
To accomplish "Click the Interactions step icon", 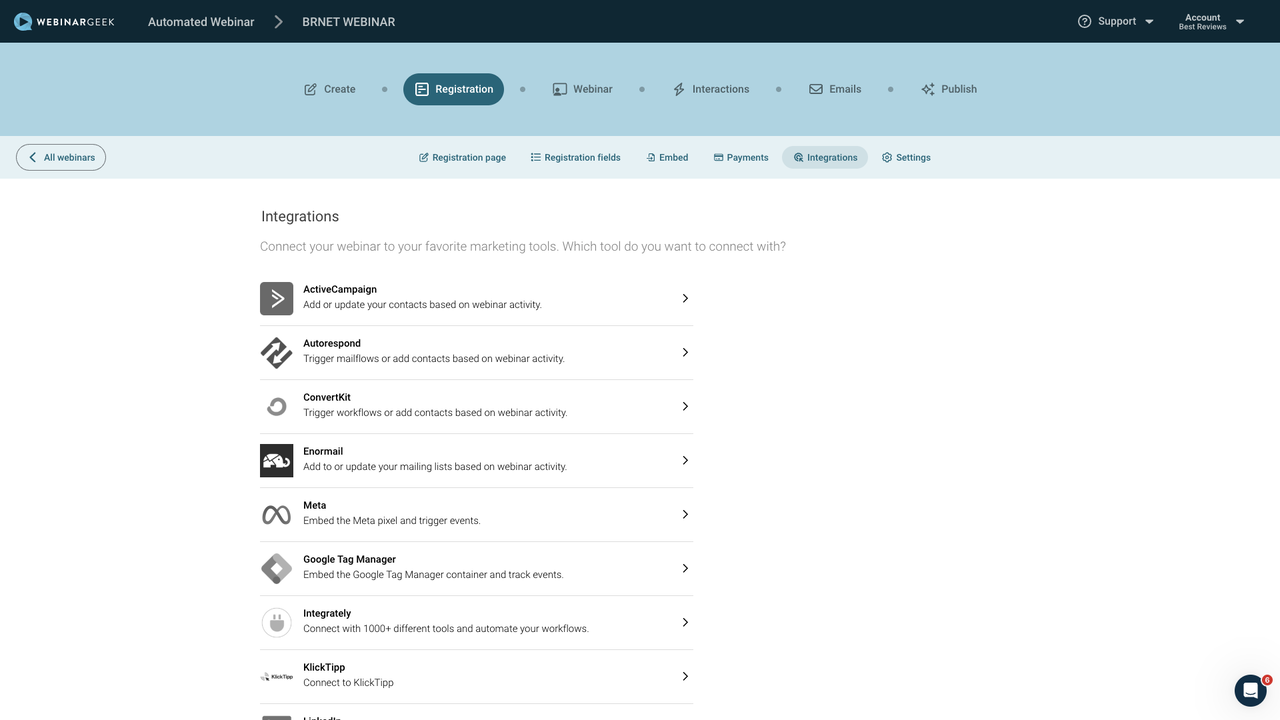I will pyautogui.click(x=679, y=89).
